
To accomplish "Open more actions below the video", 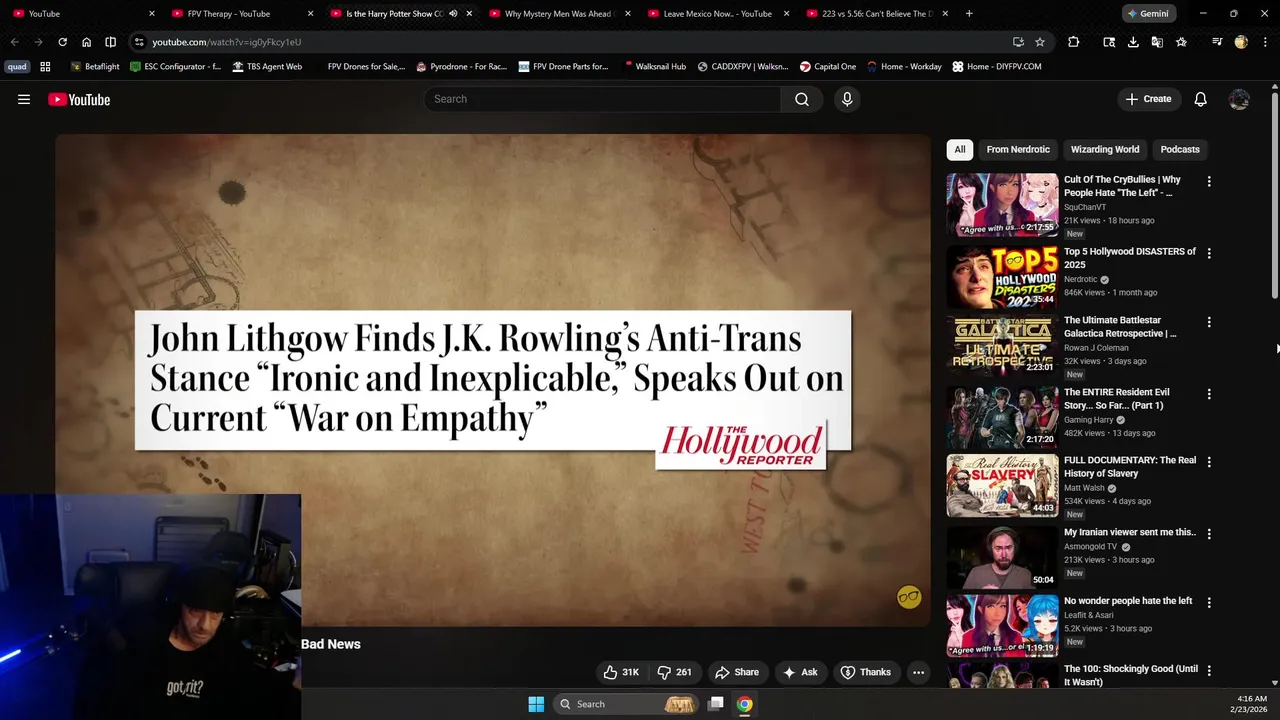I will tap(918, 672).
